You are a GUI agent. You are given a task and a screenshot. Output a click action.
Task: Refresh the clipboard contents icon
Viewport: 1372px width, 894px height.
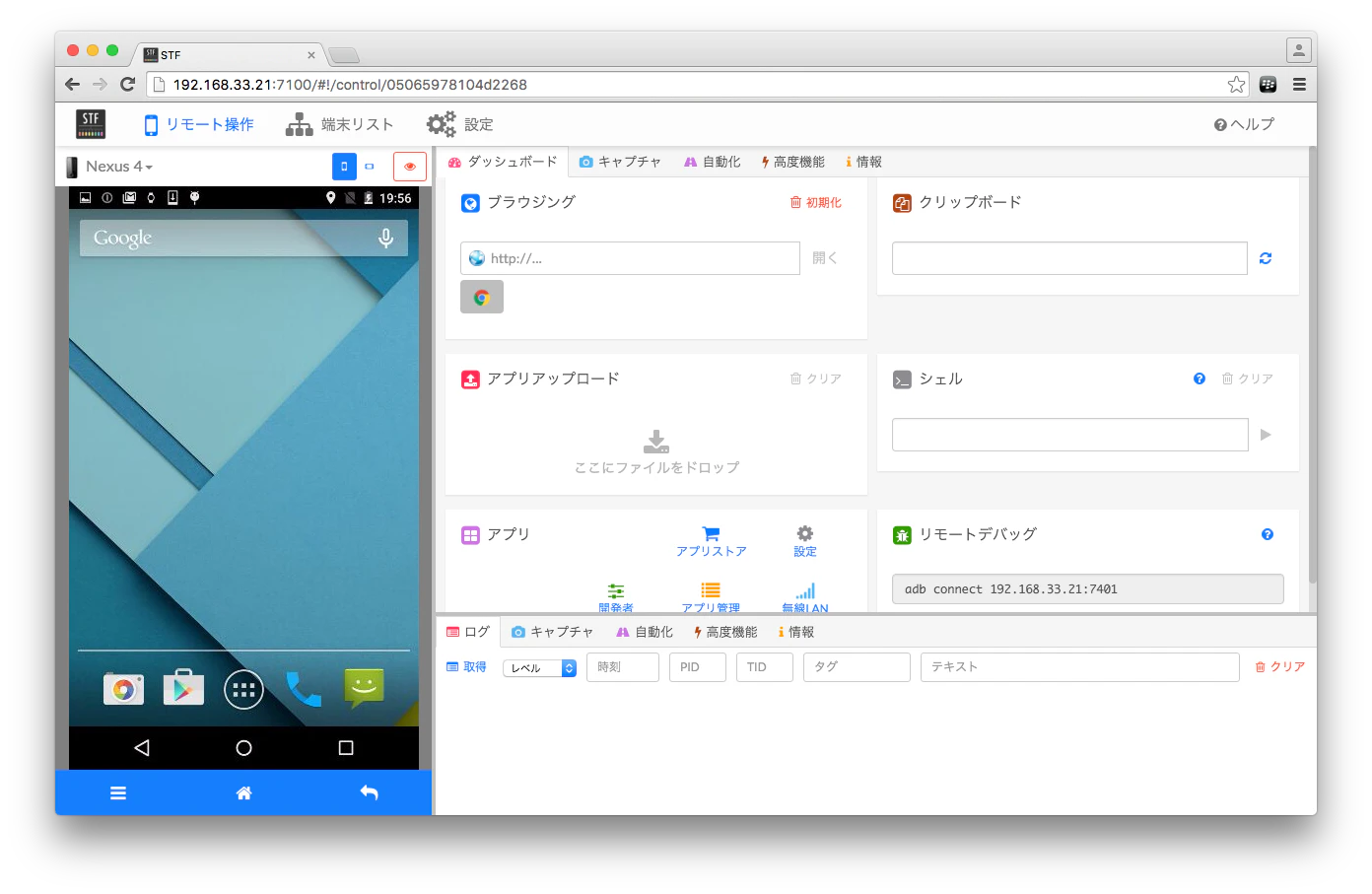pyautogui.click(x=1266, y=258)
